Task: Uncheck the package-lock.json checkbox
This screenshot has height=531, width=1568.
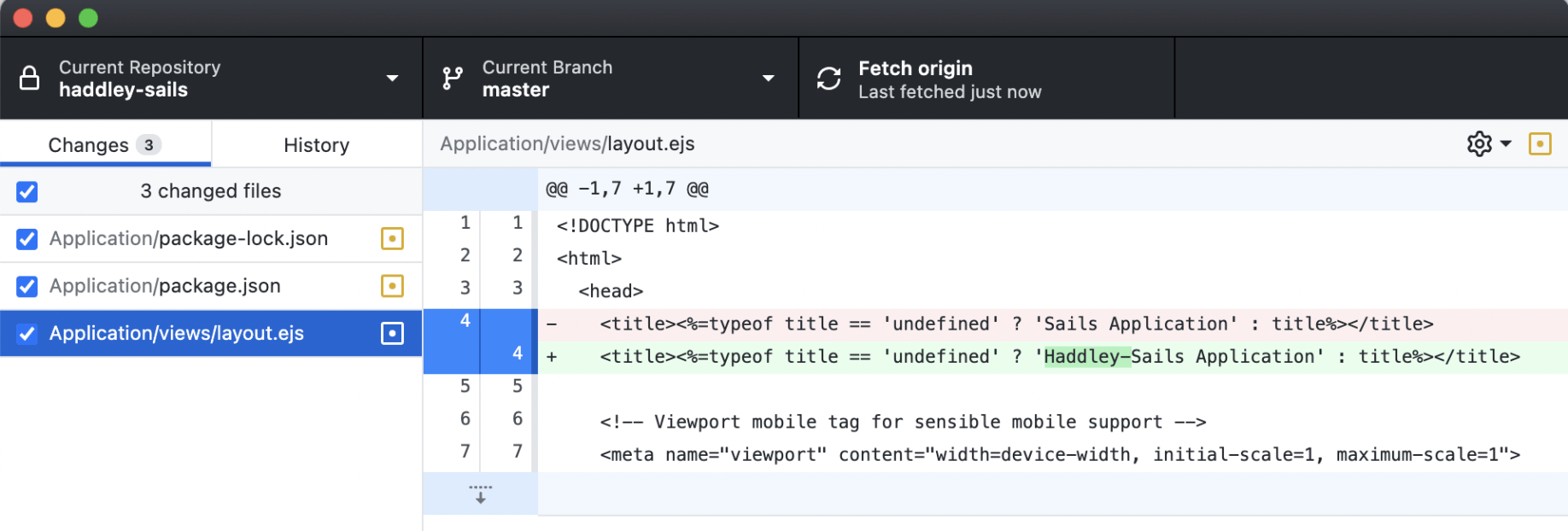Action: click(27, 239)
